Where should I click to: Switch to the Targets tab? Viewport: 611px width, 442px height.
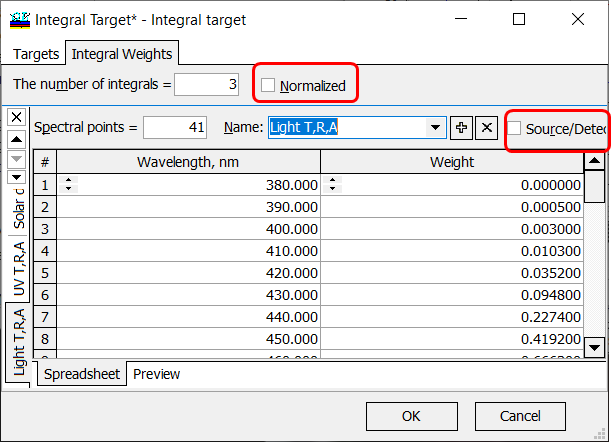pos(37,54)
